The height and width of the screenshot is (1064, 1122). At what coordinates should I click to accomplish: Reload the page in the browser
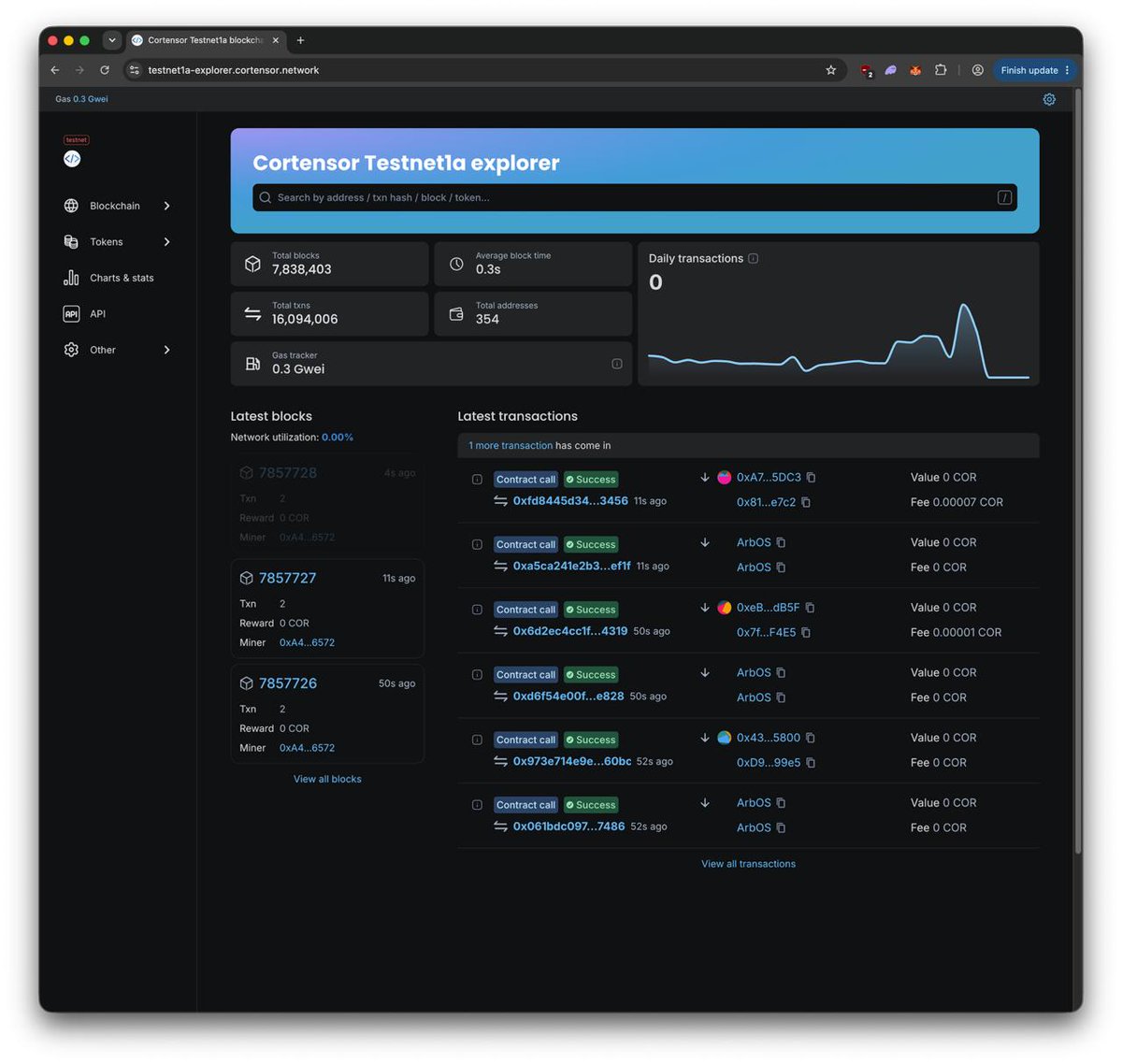pos(105,70)
